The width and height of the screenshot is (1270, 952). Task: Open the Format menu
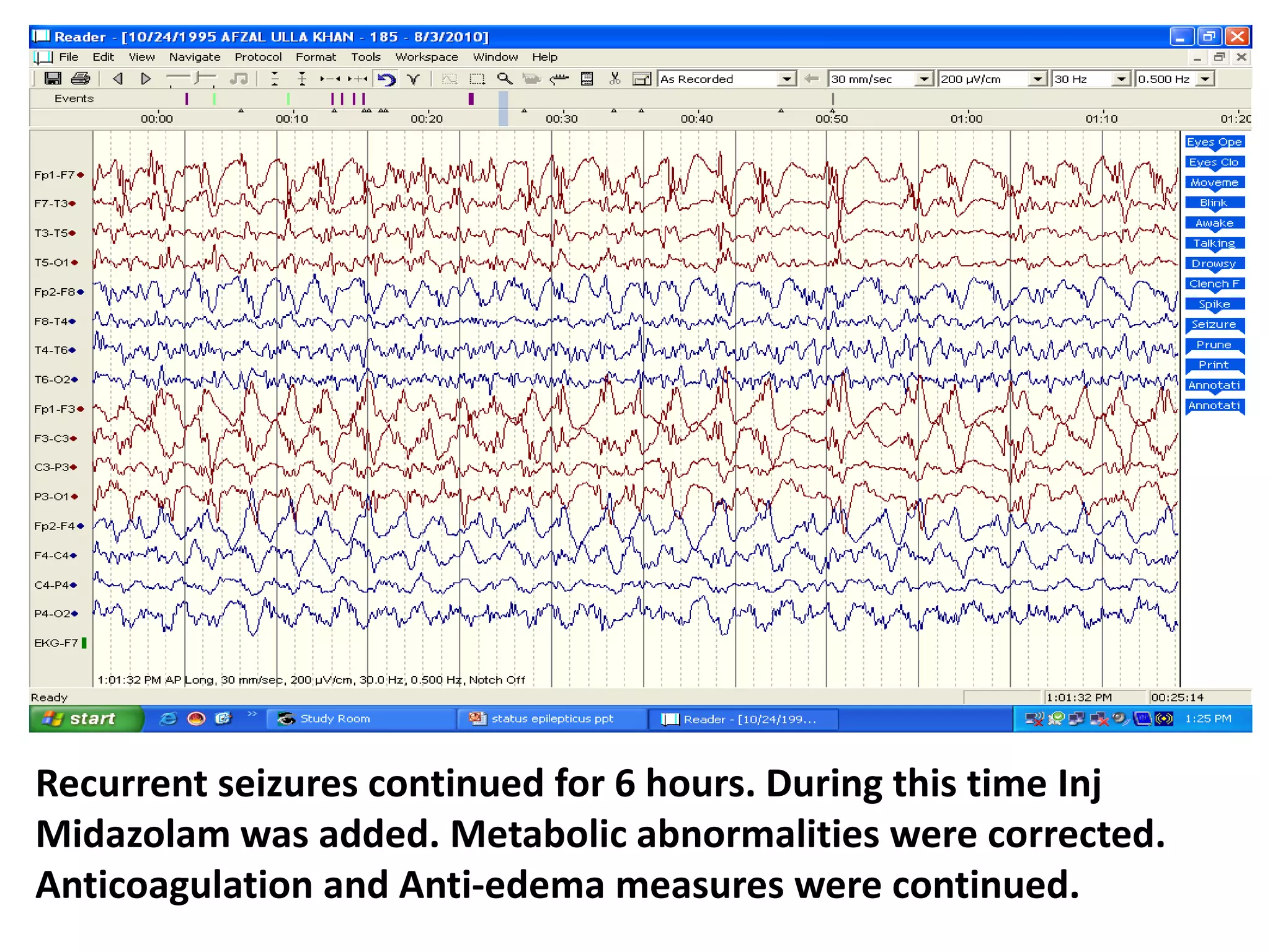pos(316,57)
